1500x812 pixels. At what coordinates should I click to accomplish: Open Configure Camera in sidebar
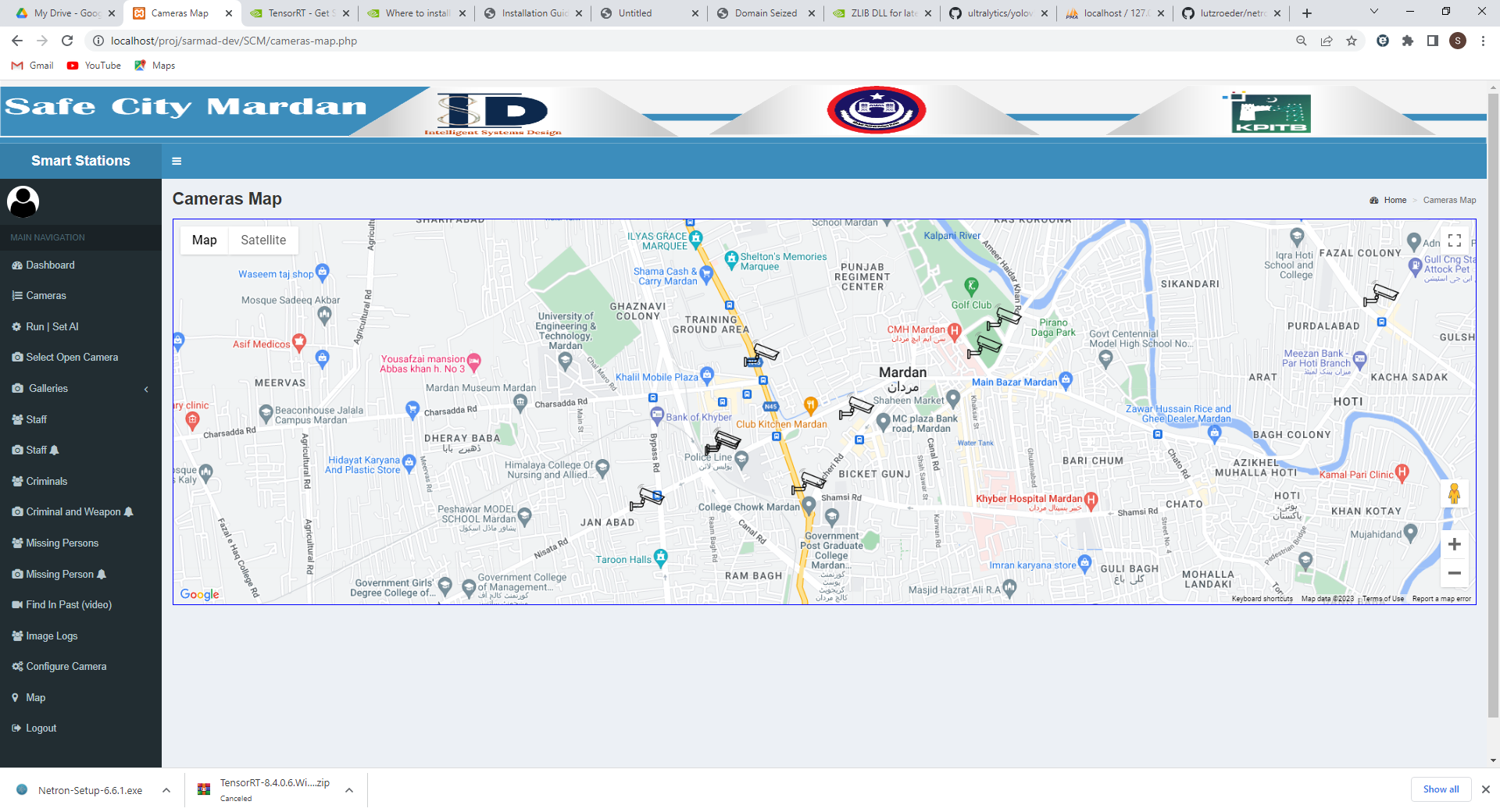pos(66,667)
